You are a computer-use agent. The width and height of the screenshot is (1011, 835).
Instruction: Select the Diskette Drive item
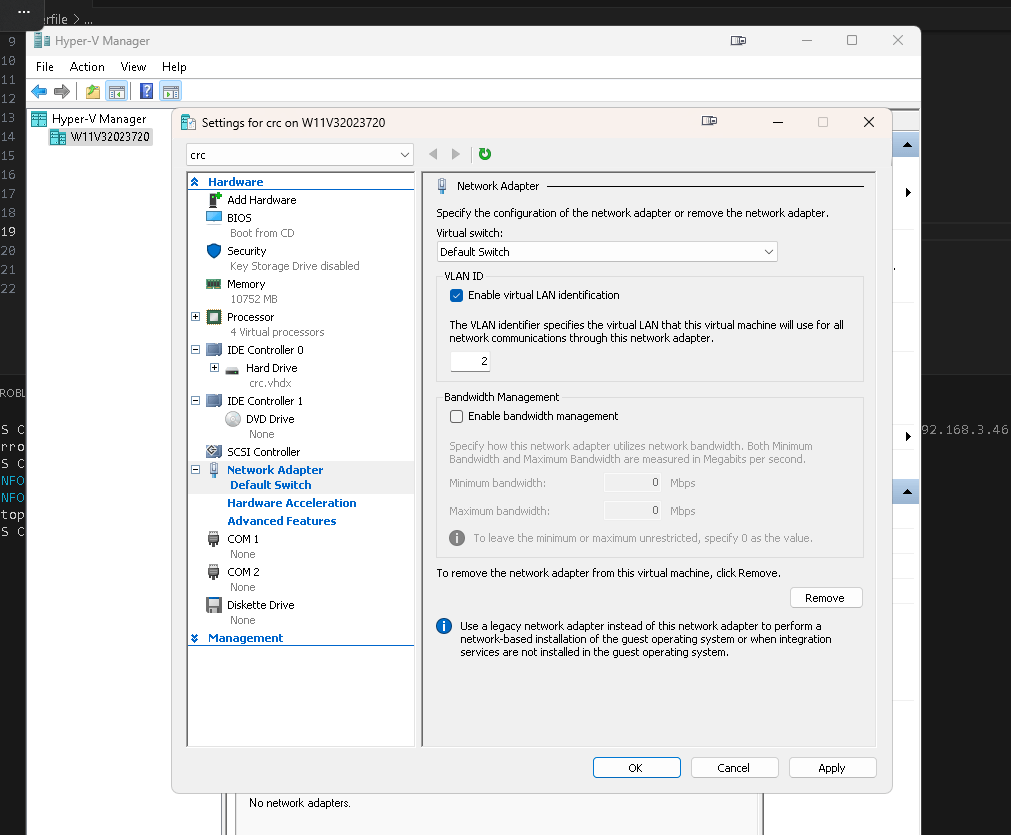coord(260,605)
